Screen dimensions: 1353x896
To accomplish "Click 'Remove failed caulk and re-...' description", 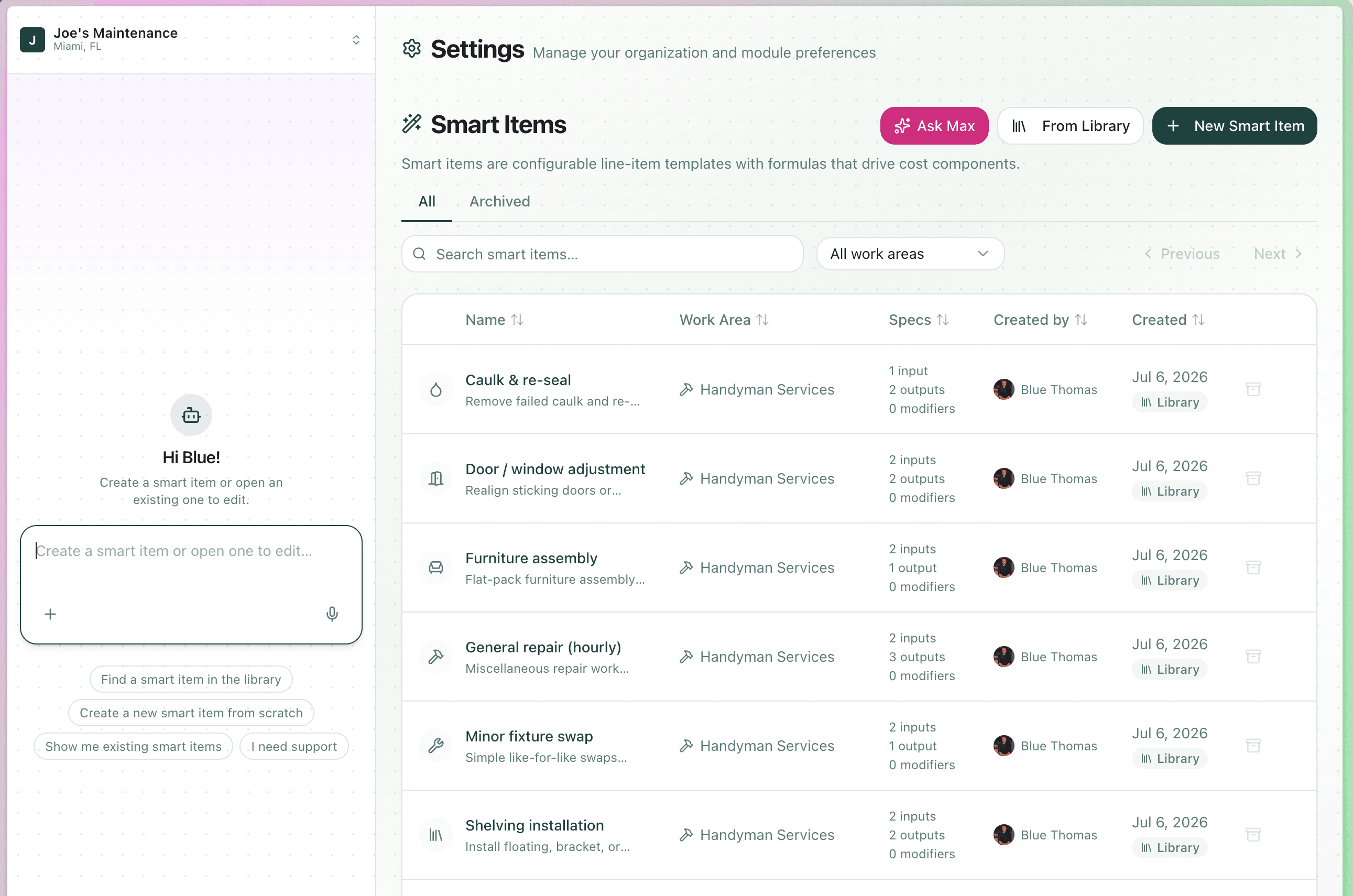I will click(552, 401).
